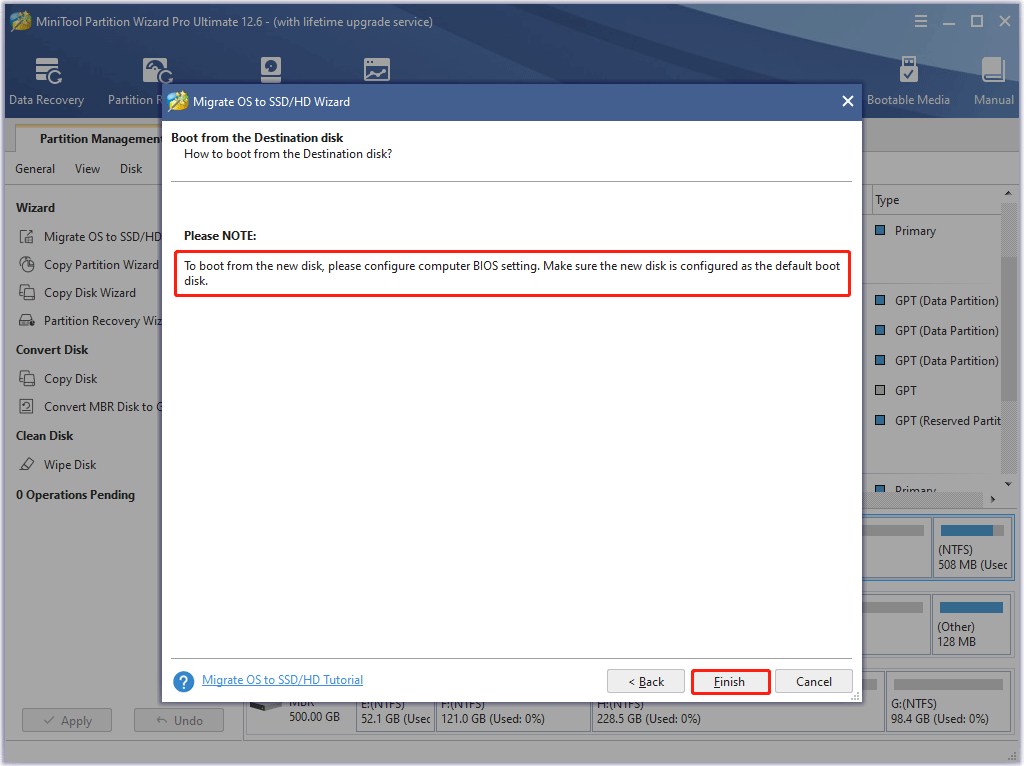
Task: Click the first Primary type row
Action: [x=906, y=231]
